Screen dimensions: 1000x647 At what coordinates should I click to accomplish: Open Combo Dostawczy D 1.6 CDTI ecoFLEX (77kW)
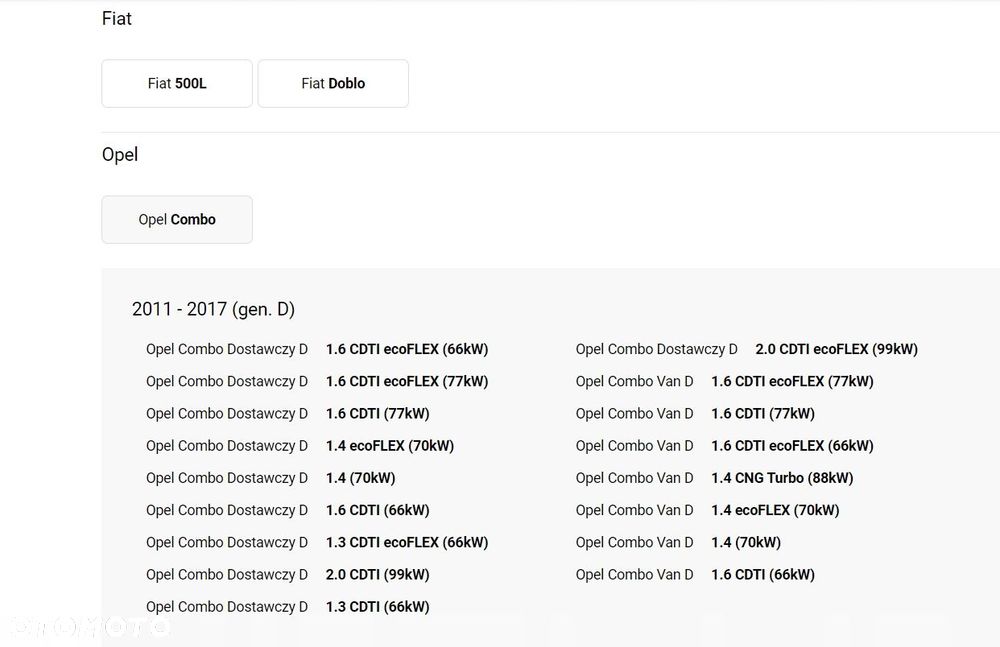317,382
